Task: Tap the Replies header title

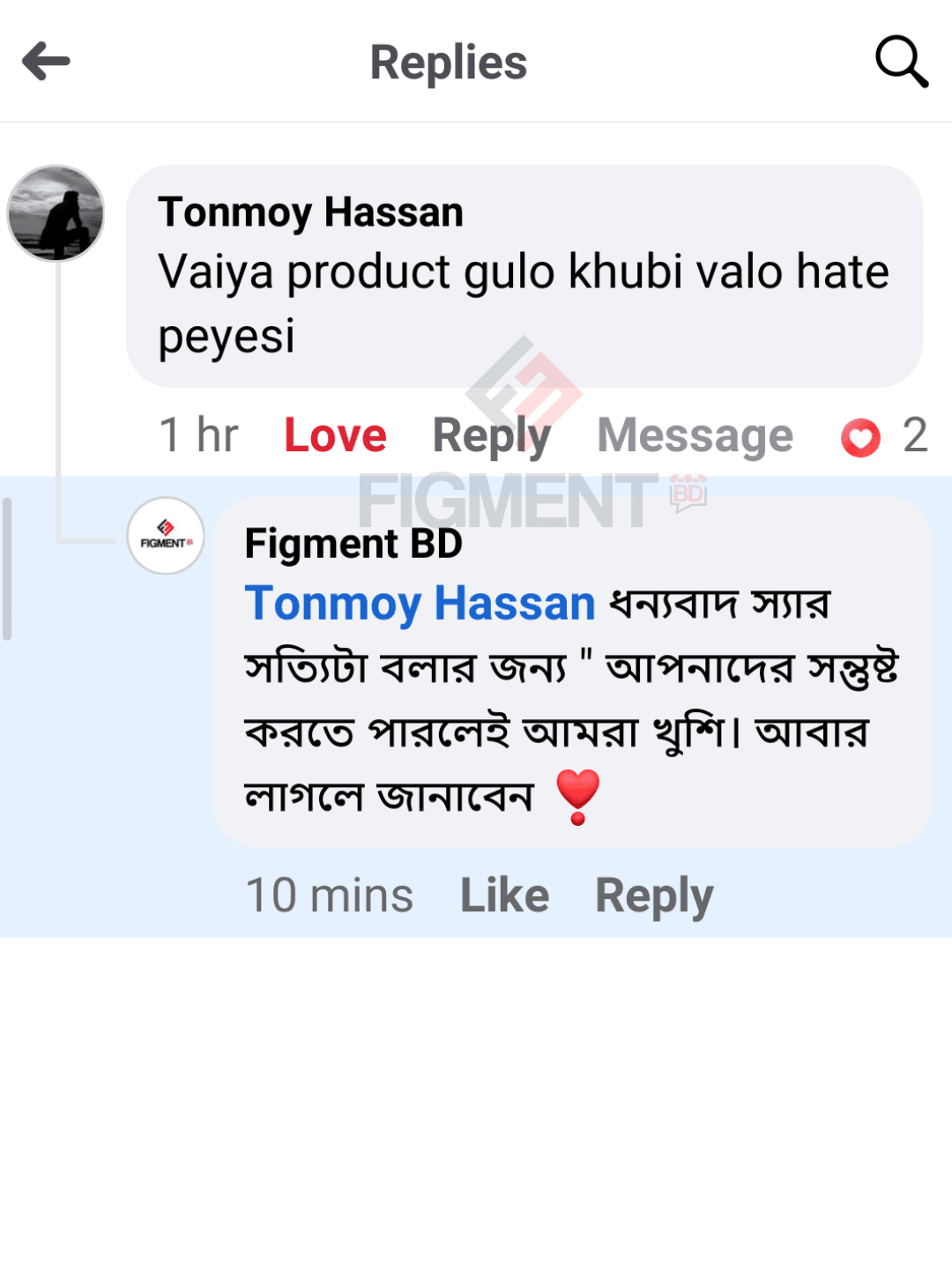Action: click(448, 63)
